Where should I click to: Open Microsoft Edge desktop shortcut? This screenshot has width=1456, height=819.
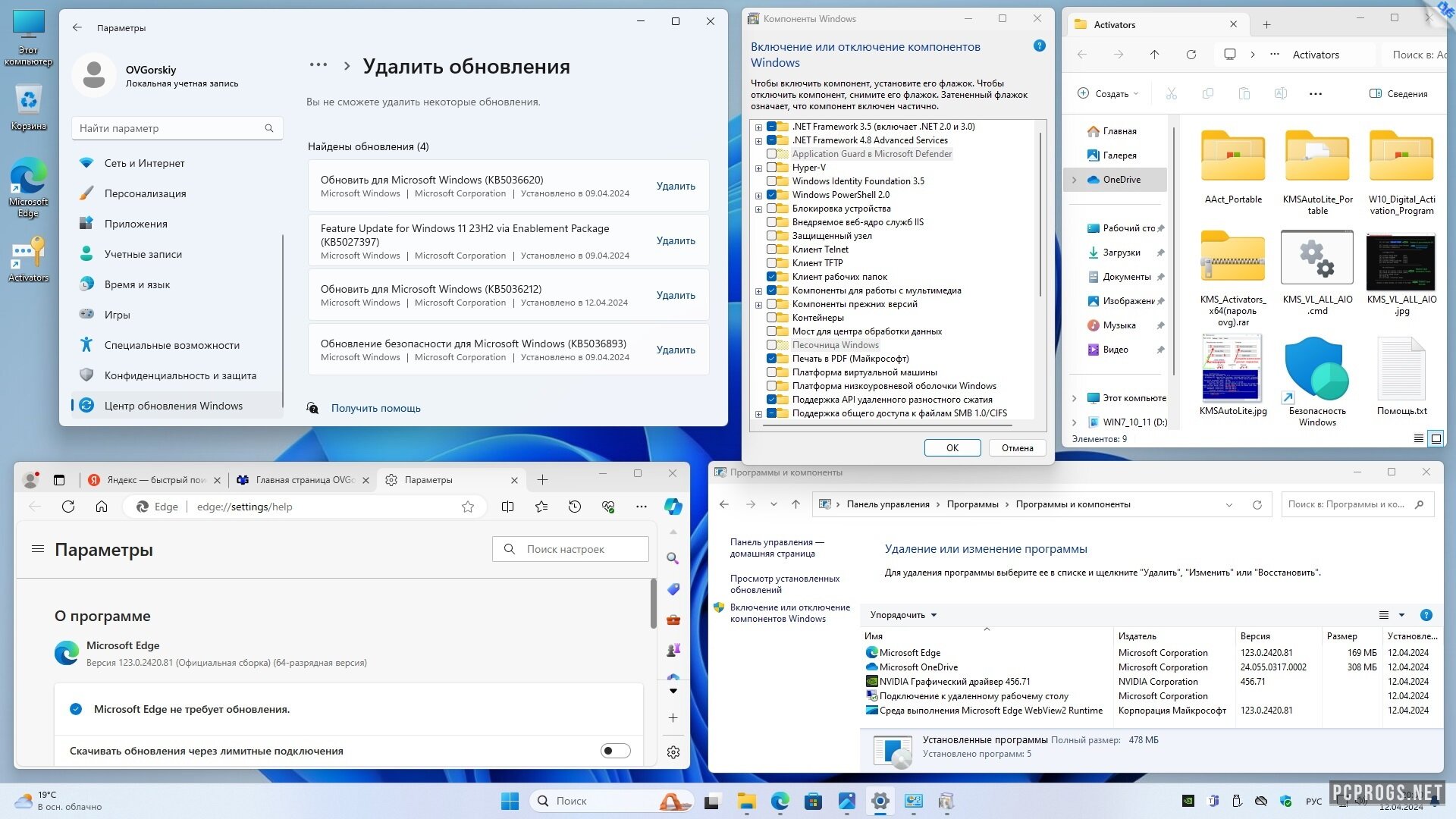[x=29, y=187]
